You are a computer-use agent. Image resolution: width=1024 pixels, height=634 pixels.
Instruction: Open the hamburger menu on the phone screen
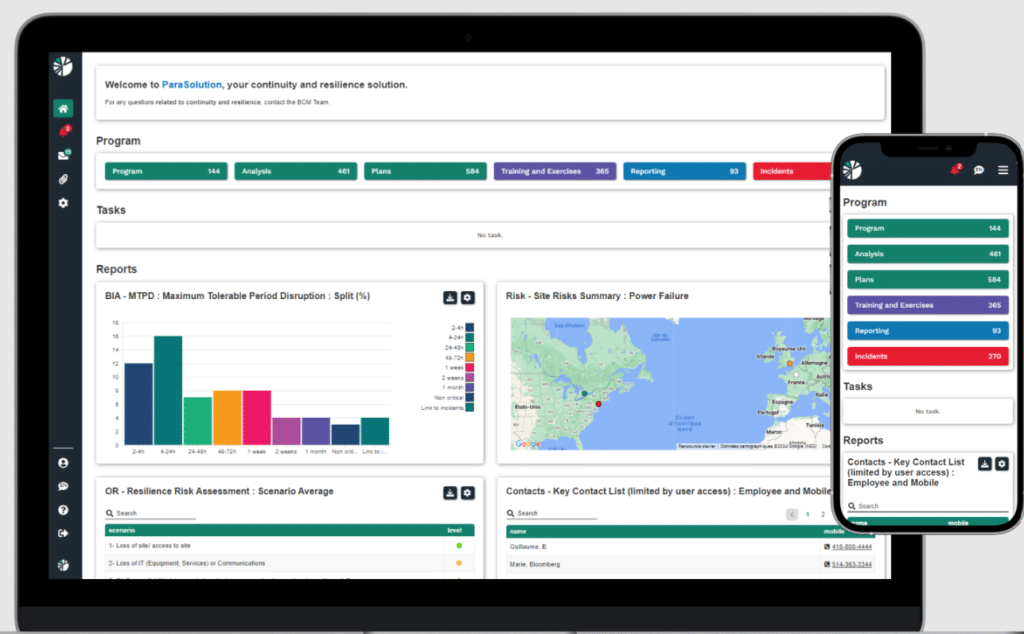coord(1003,170)
